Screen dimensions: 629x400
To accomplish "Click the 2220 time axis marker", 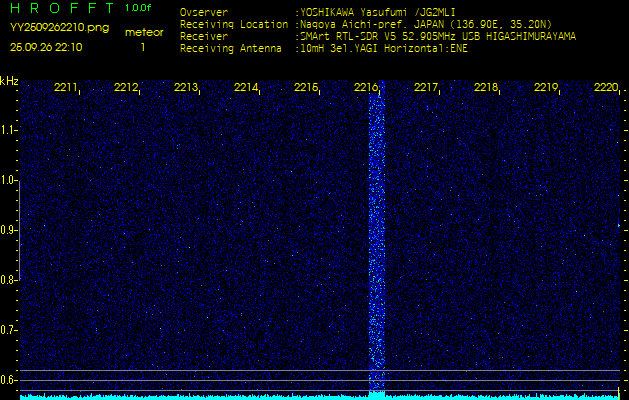I will point(606,87).
